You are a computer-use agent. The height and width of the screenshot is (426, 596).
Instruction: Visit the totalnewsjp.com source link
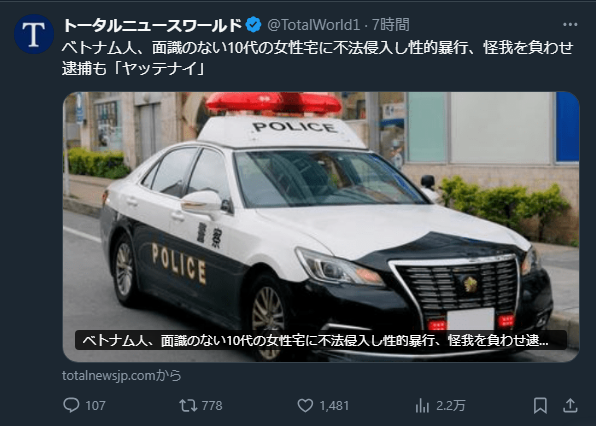coord(122,375)
